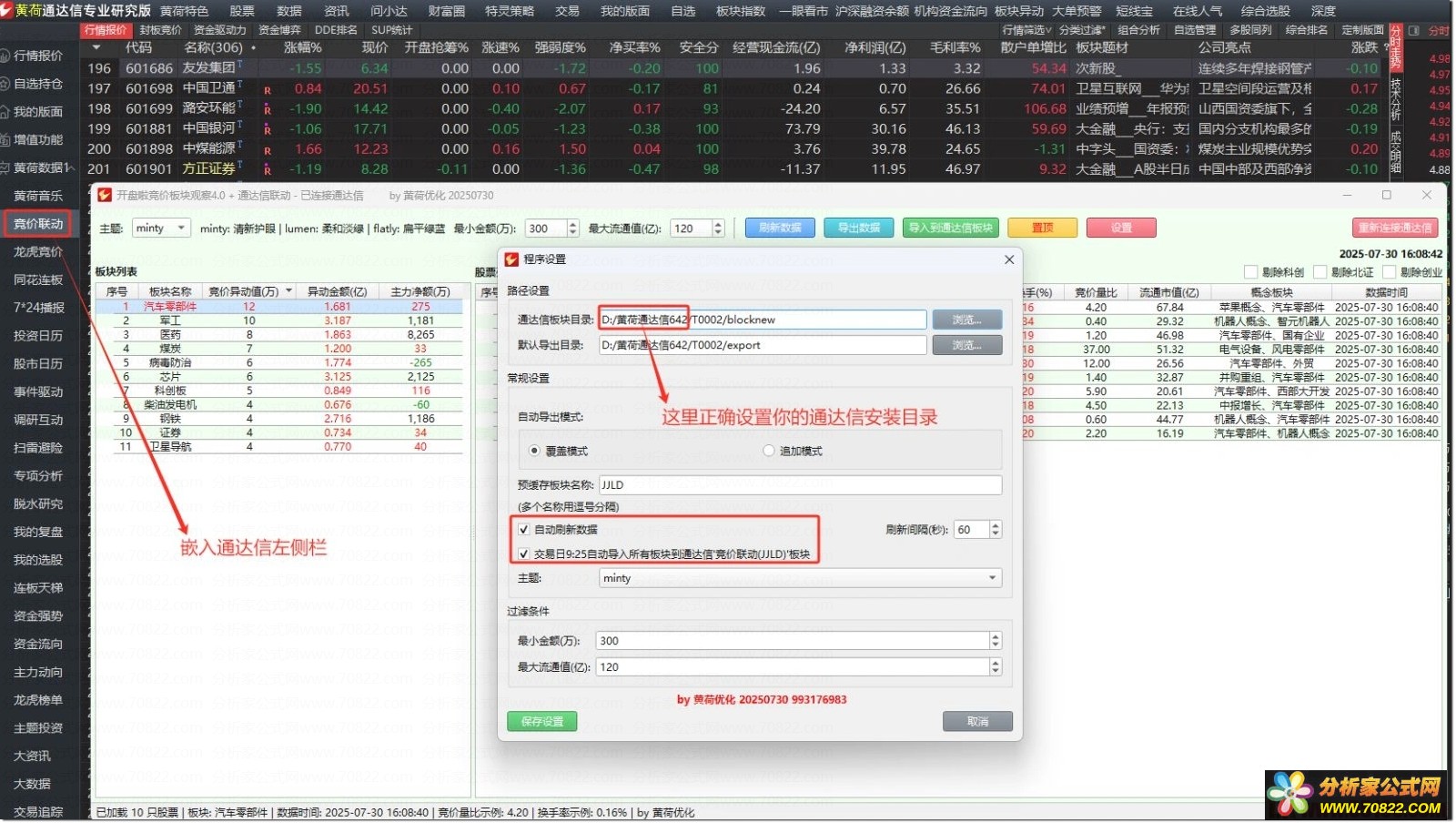Open the 主题 minty dropdown in main toolbar
This screenshot has height=823, width=1456.
(x=161, y=229)
